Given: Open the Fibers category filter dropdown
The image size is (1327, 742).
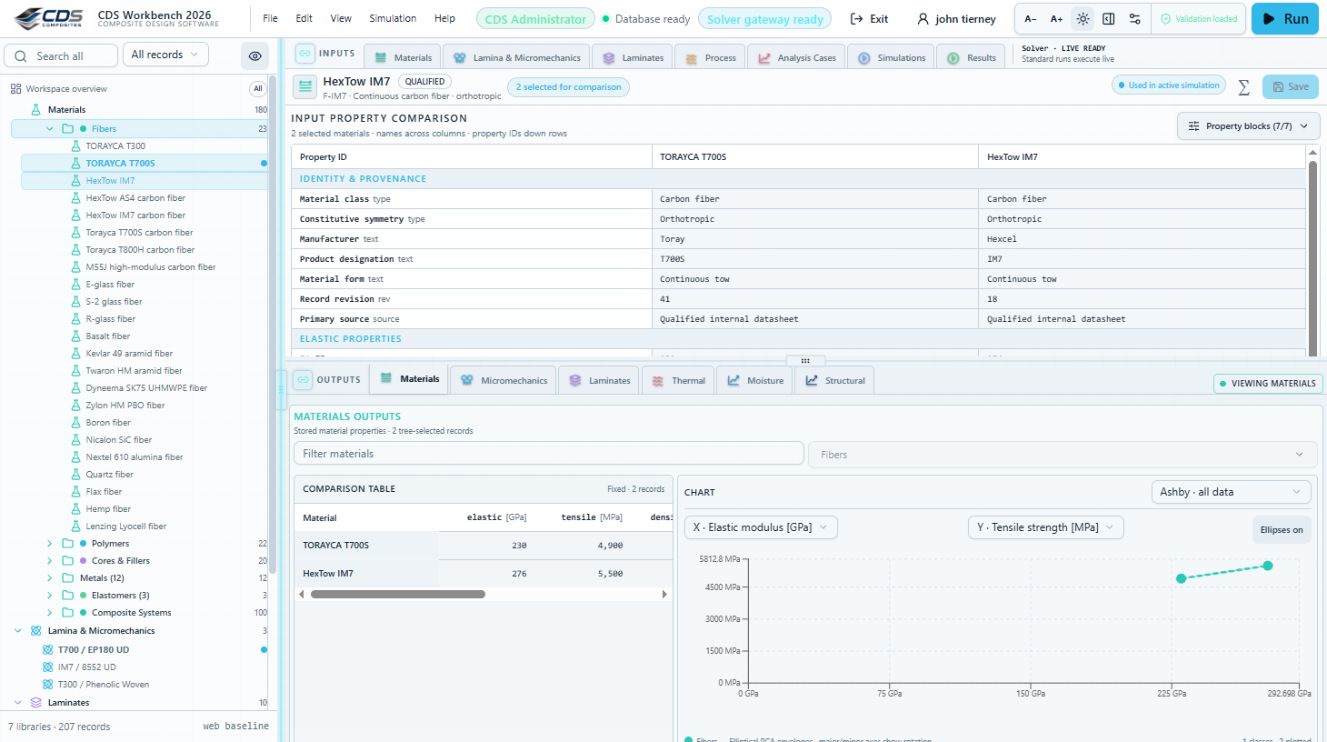Looking at the screenshot, I should pos(1062,454).
